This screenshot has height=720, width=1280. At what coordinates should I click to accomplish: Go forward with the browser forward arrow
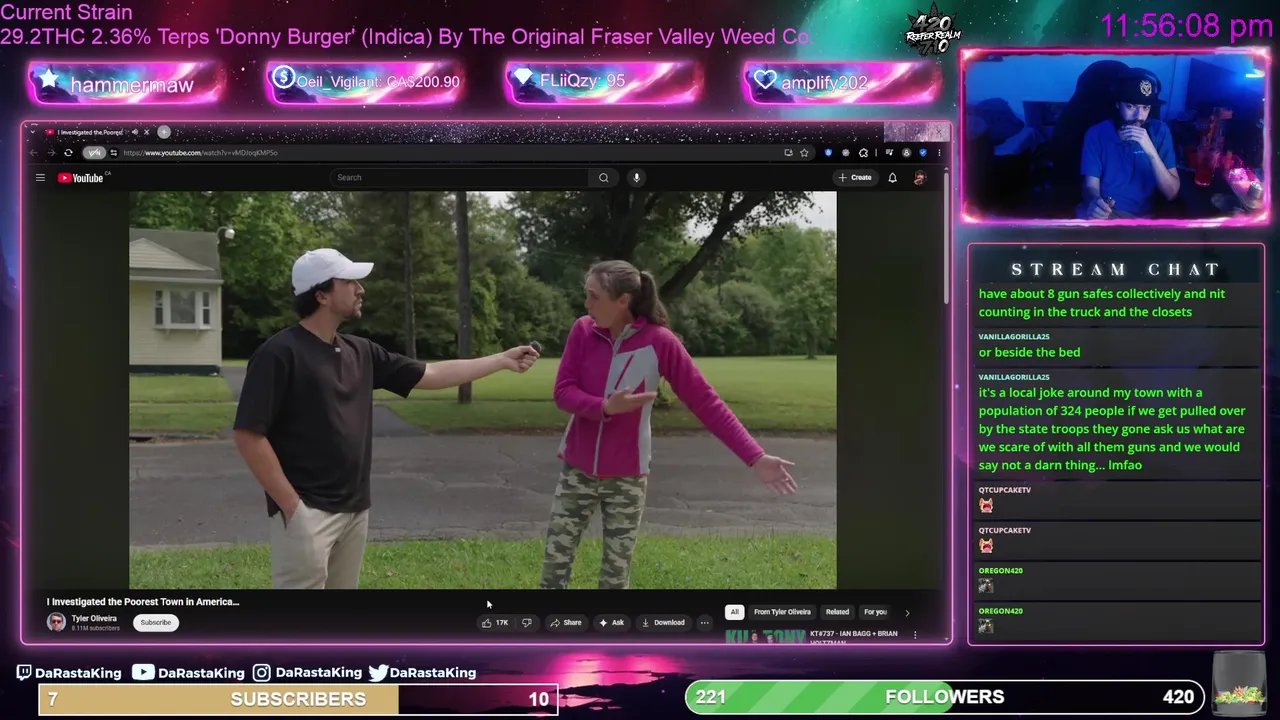click(51, 153)
